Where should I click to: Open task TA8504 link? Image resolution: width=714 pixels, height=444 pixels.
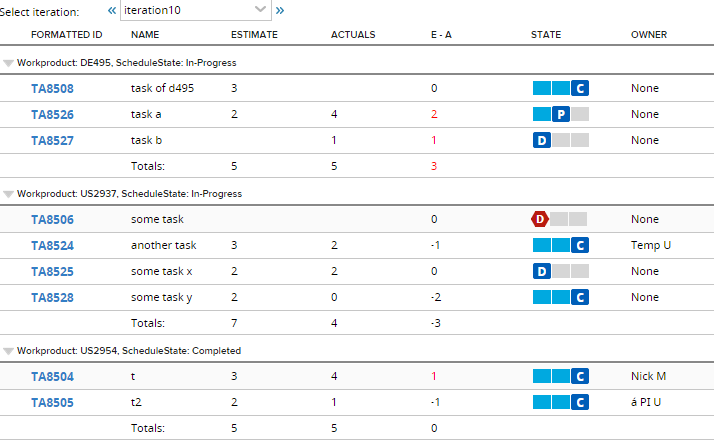click(x=52, y=377)
